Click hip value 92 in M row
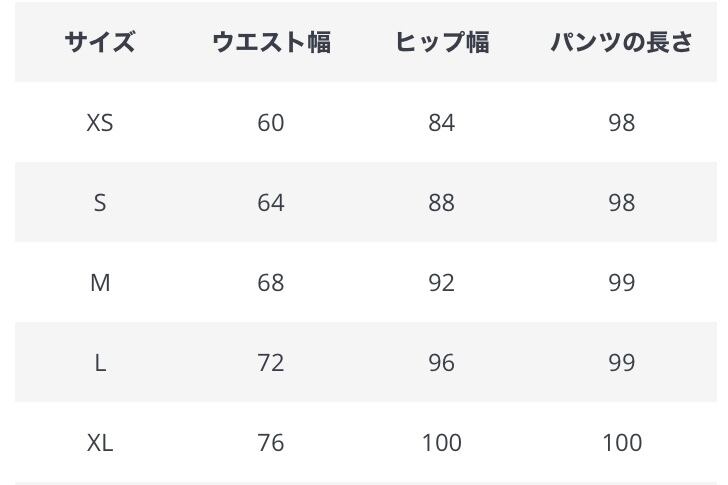 click(x=441, y=283)
